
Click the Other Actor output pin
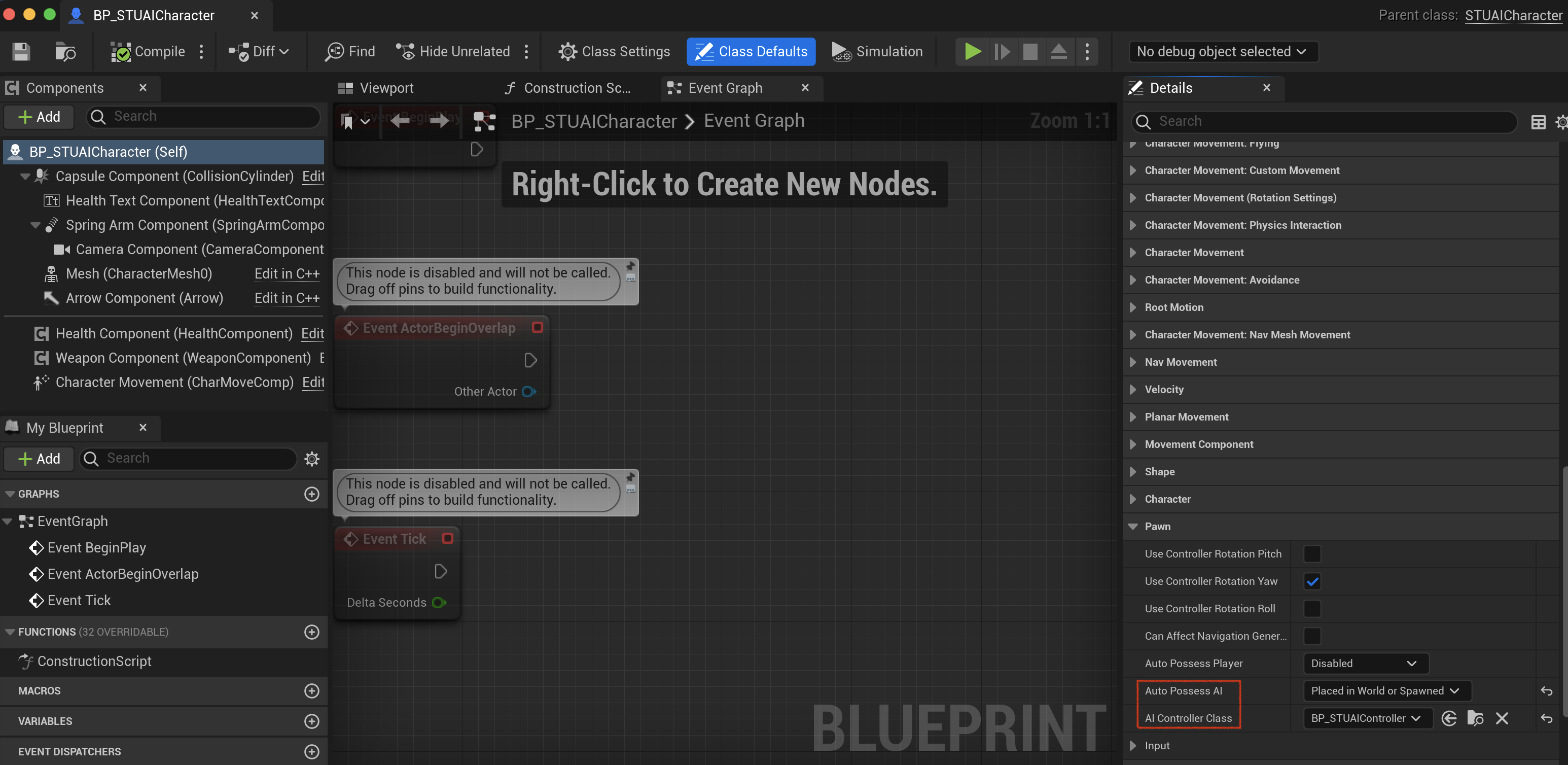pos(529,392)
